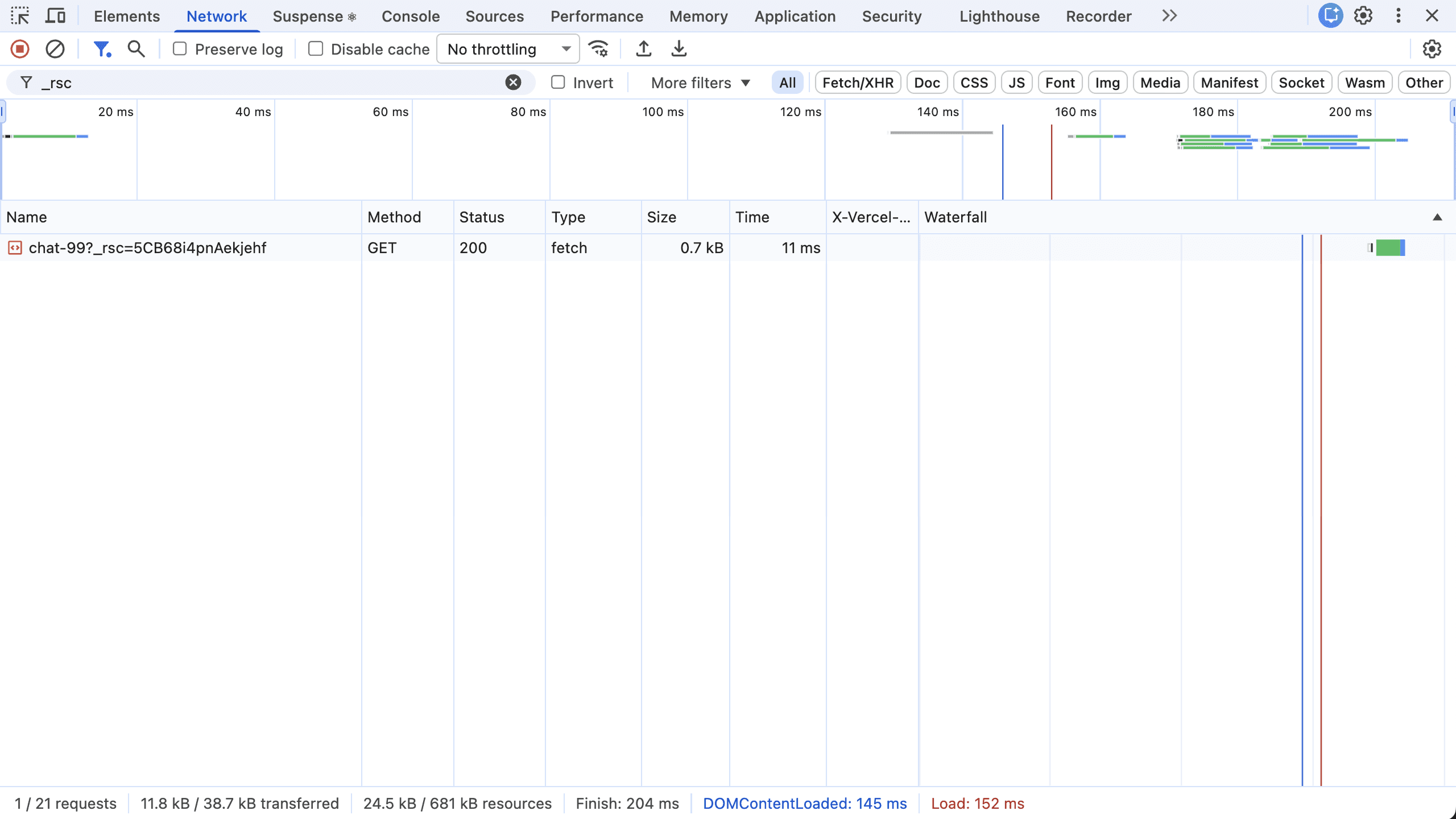Toggle Waterfall column sort arrow
Screen dimensions: 1456x819
(x=1437, y=217)
